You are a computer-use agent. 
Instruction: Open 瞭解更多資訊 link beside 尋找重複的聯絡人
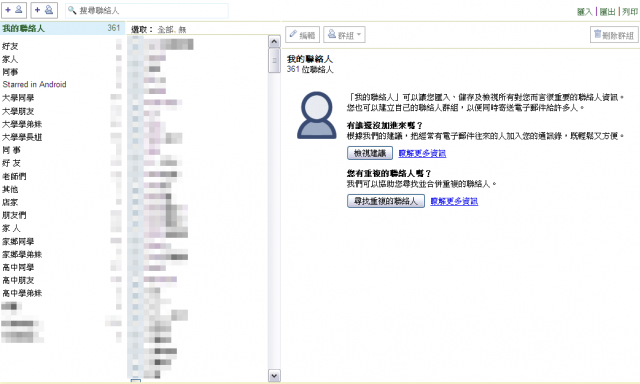click(x=454, y=201)
